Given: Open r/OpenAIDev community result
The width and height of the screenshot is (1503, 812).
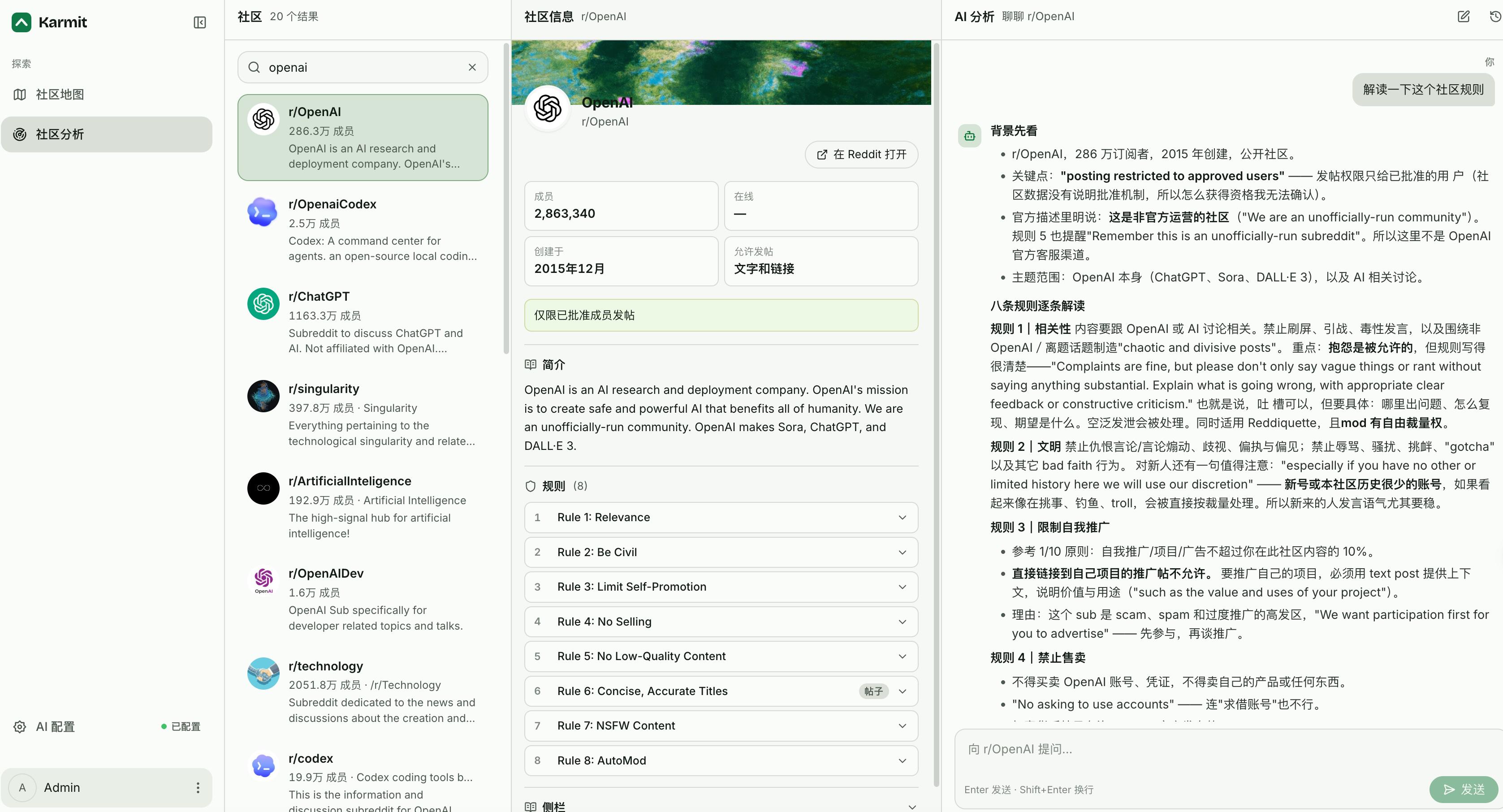Looking at the screenshot, I should [363, 599].
